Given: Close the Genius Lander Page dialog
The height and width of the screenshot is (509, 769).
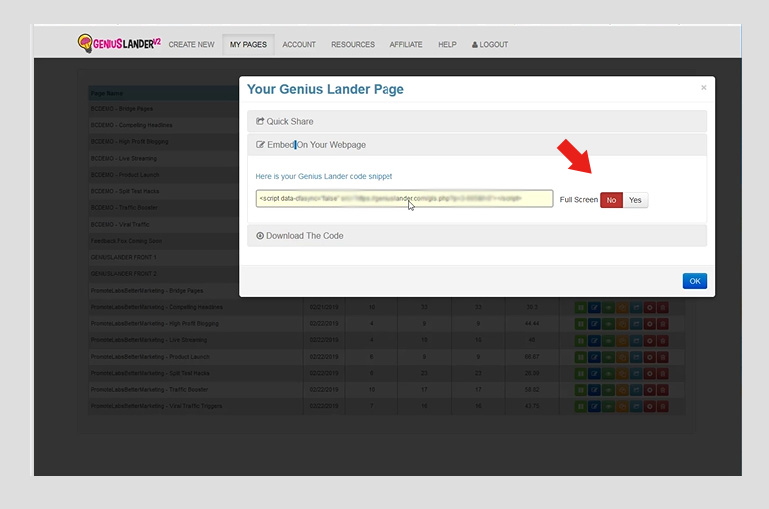Looking at the screenshot, I should 703,87.
